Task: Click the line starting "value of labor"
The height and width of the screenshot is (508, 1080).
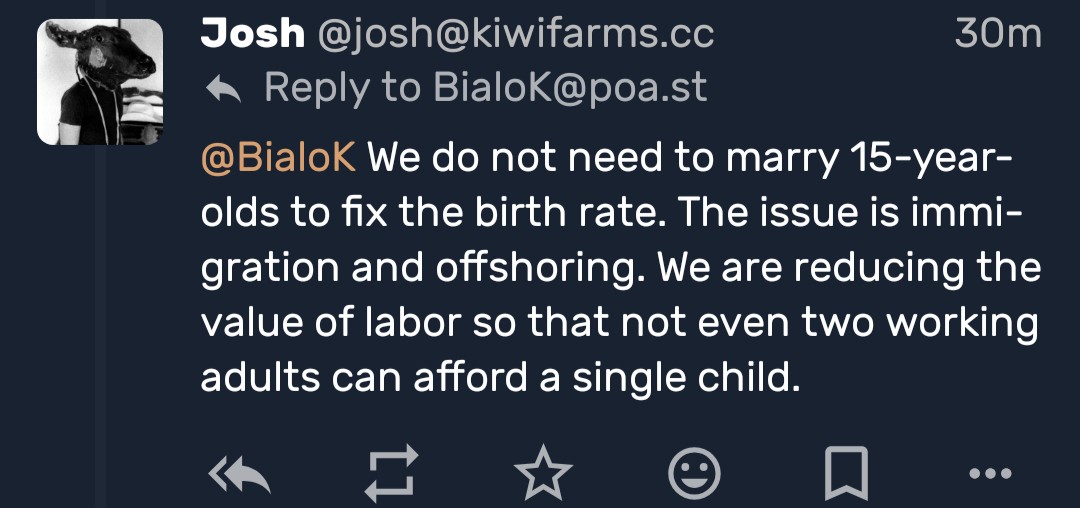Action: click(620, 324)
